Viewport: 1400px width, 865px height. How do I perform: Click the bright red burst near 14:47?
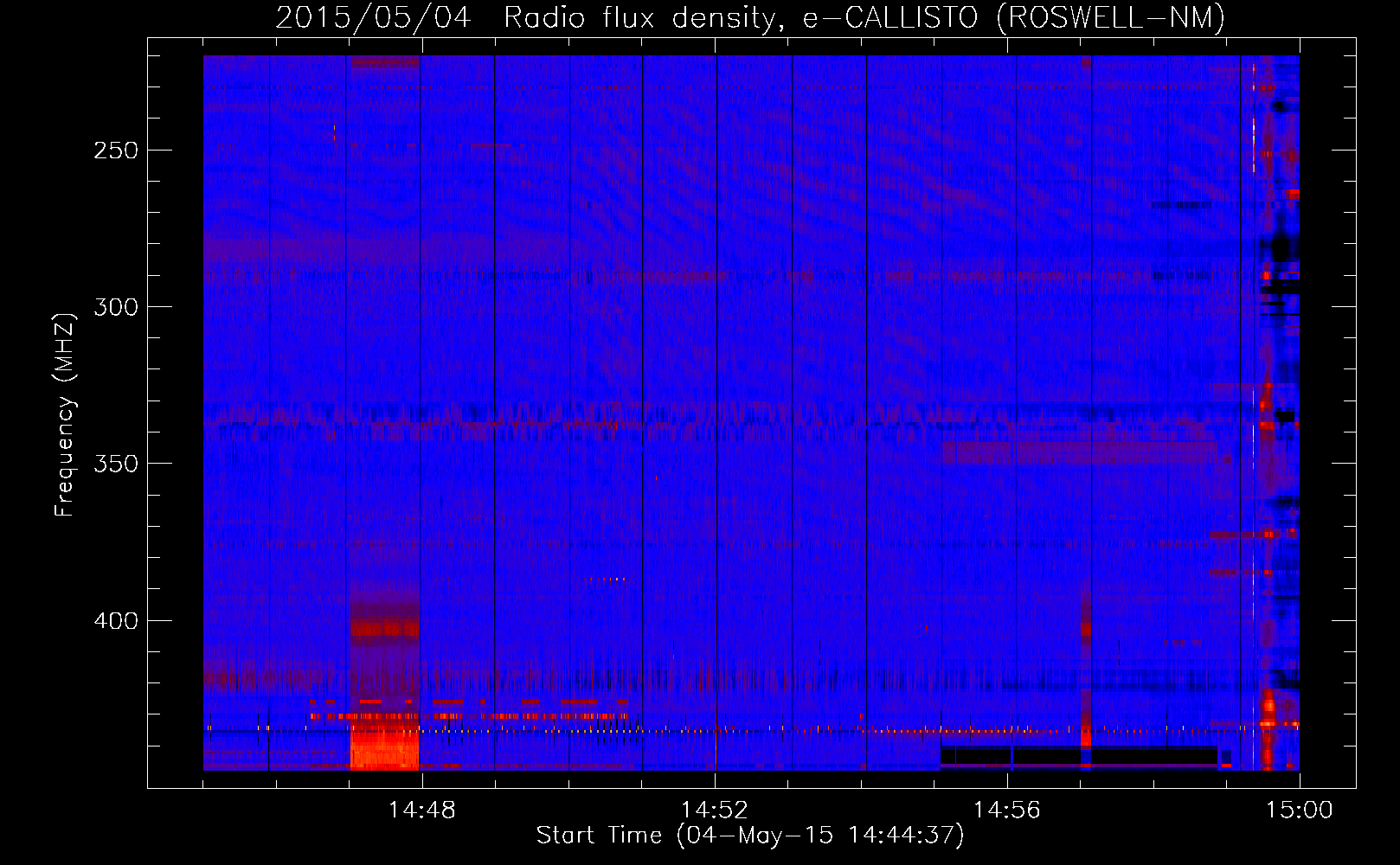coord(384,747)
